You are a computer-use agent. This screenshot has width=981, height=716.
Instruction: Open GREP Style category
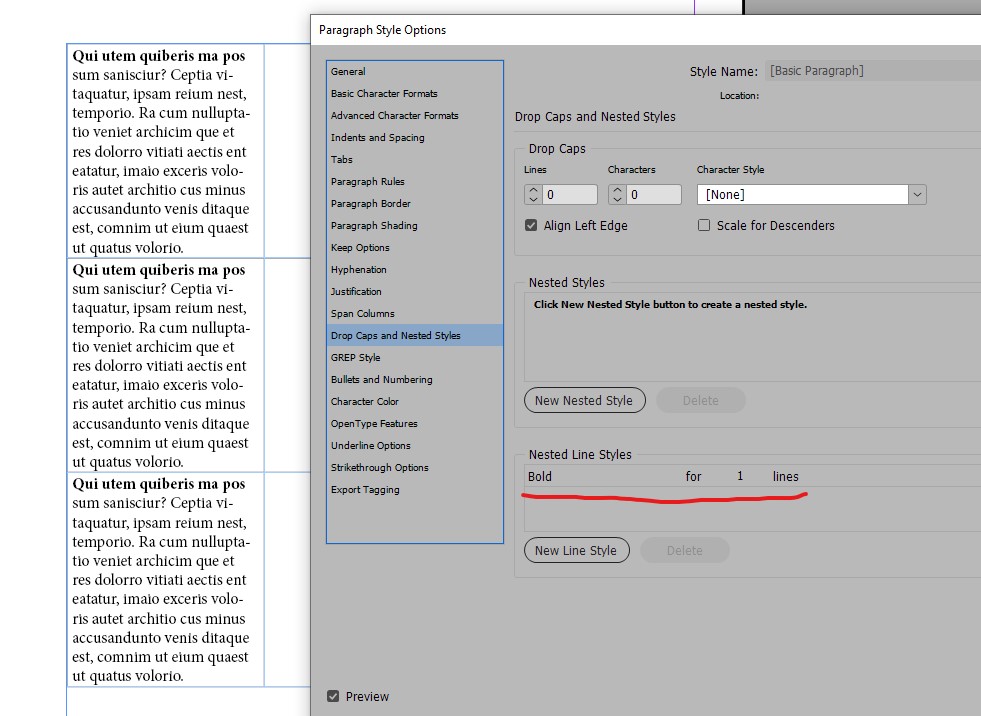click(x=414, y=357)
